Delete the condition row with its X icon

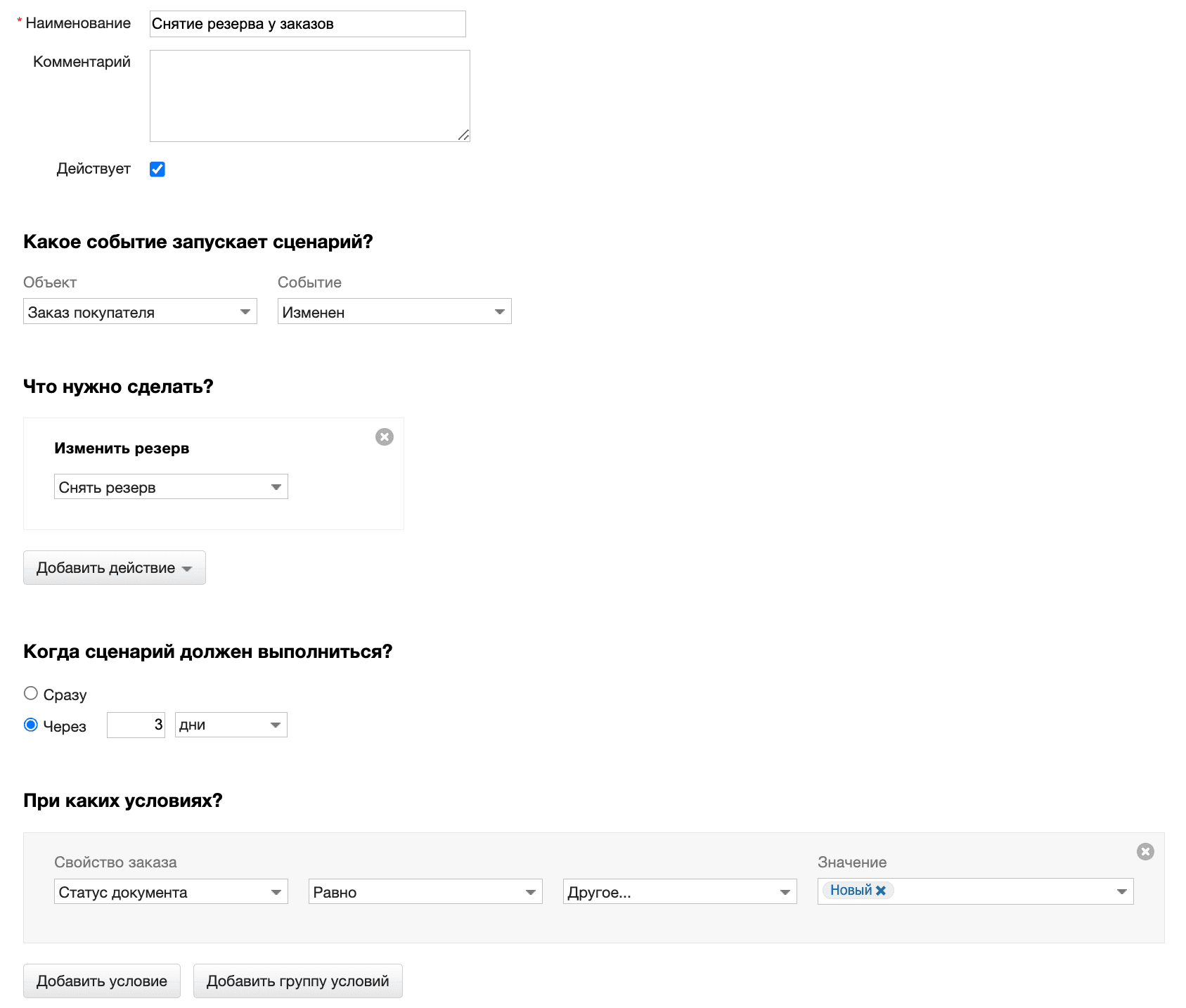(1145, 852)
